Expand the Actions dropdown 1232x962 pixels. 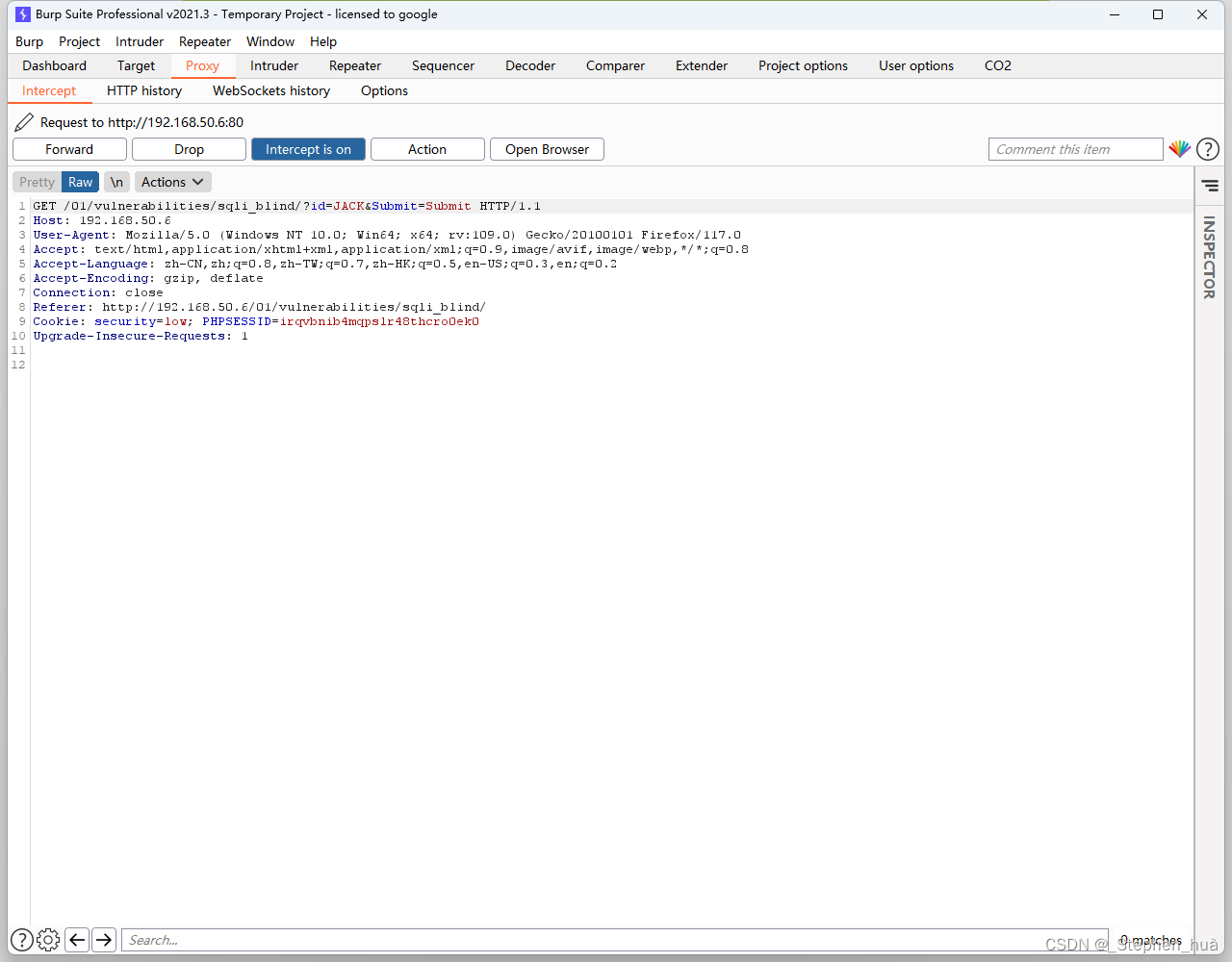[x=172, y=182]
